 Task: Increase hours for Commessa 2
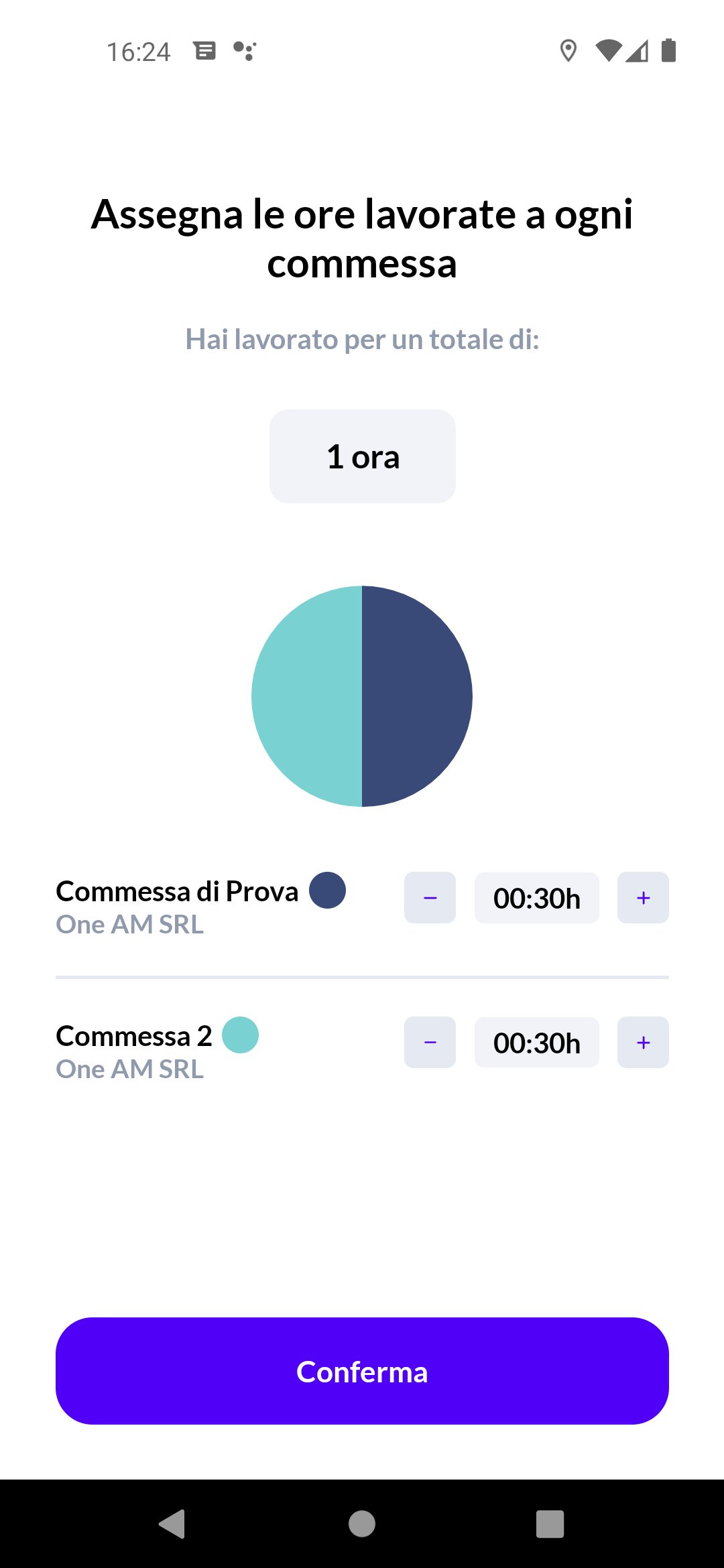[643, 1042]
